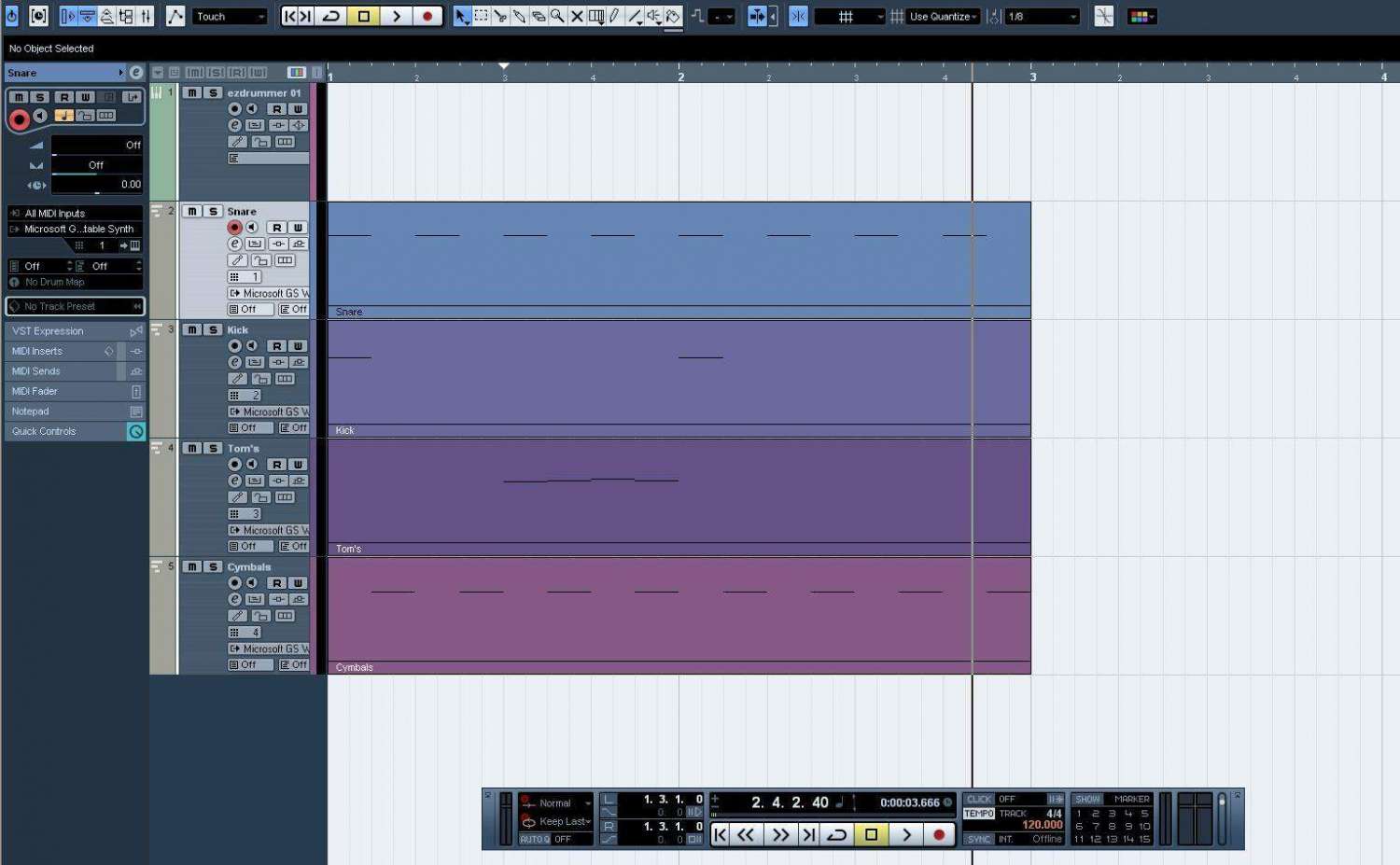Open the Touch automation mode dropdown
Image resolution: width=1400 pixels, height=865 pixels.
230,17
